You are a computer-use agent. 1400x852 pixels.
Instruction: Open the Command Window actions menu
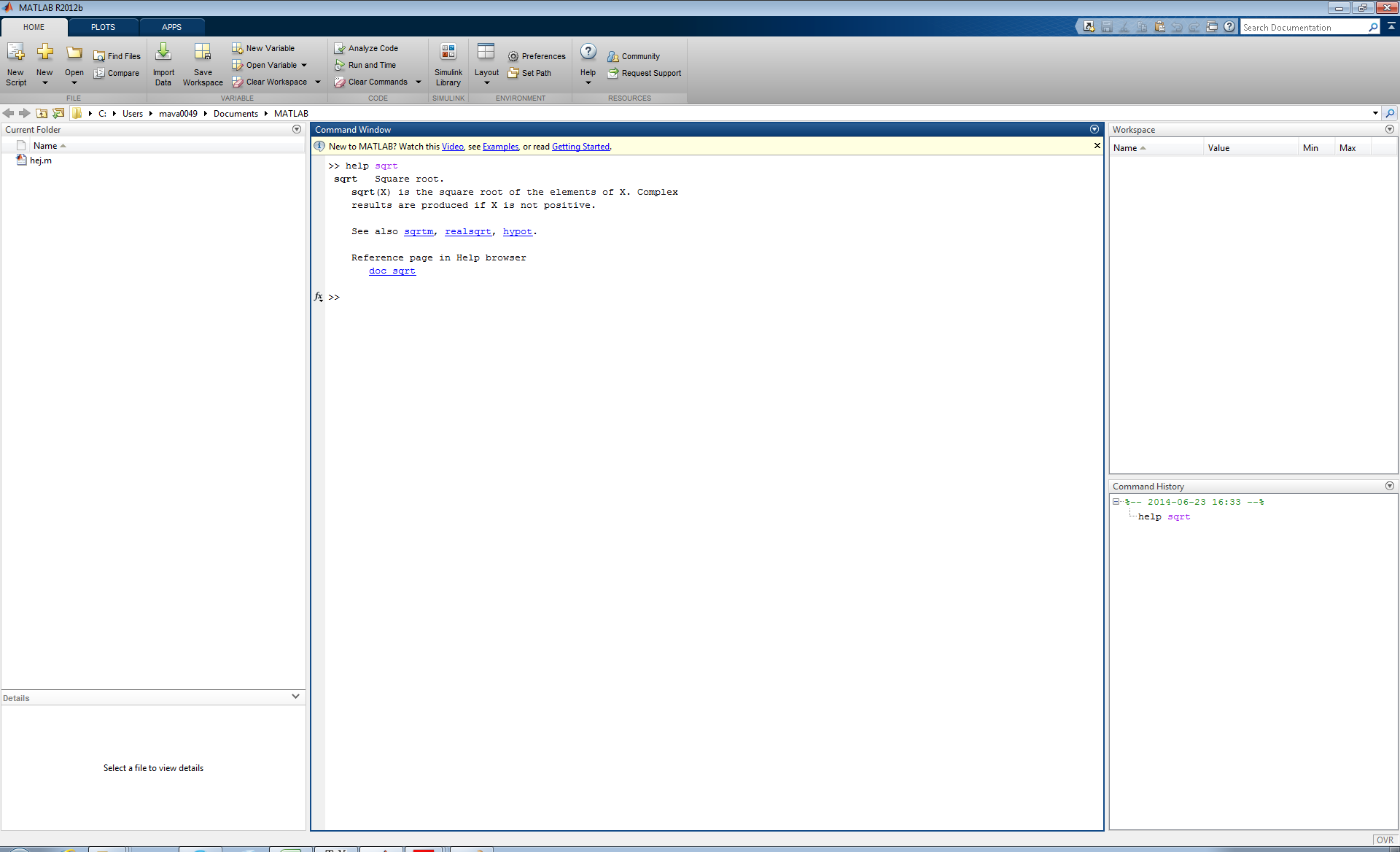click(1094, 129)
